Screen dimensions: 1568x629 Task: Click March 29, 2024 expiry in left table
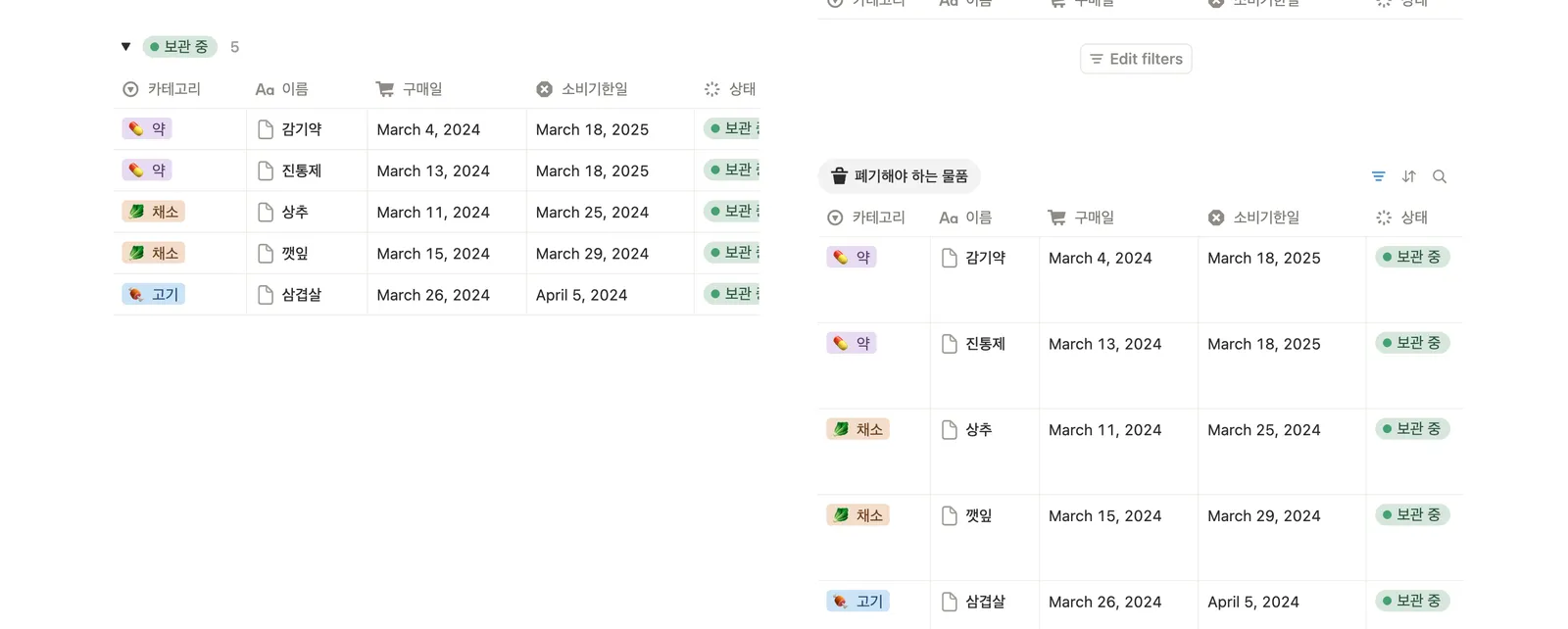[592, 253]
